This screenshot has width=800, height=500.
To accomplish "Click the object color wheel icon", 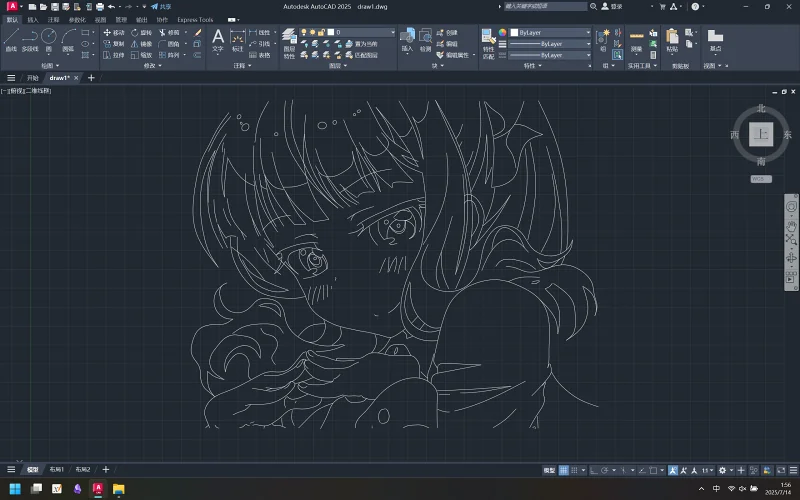I will coord(503,33).
